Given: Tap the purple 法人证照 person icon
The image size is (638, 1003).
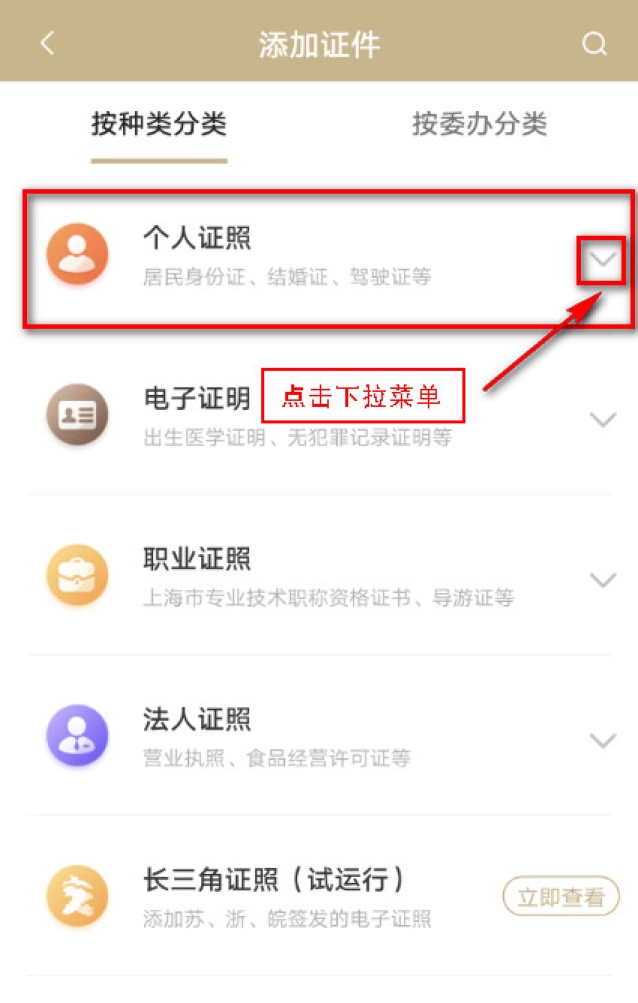Looking at the screenshot, I should click(x=77, y=736).
